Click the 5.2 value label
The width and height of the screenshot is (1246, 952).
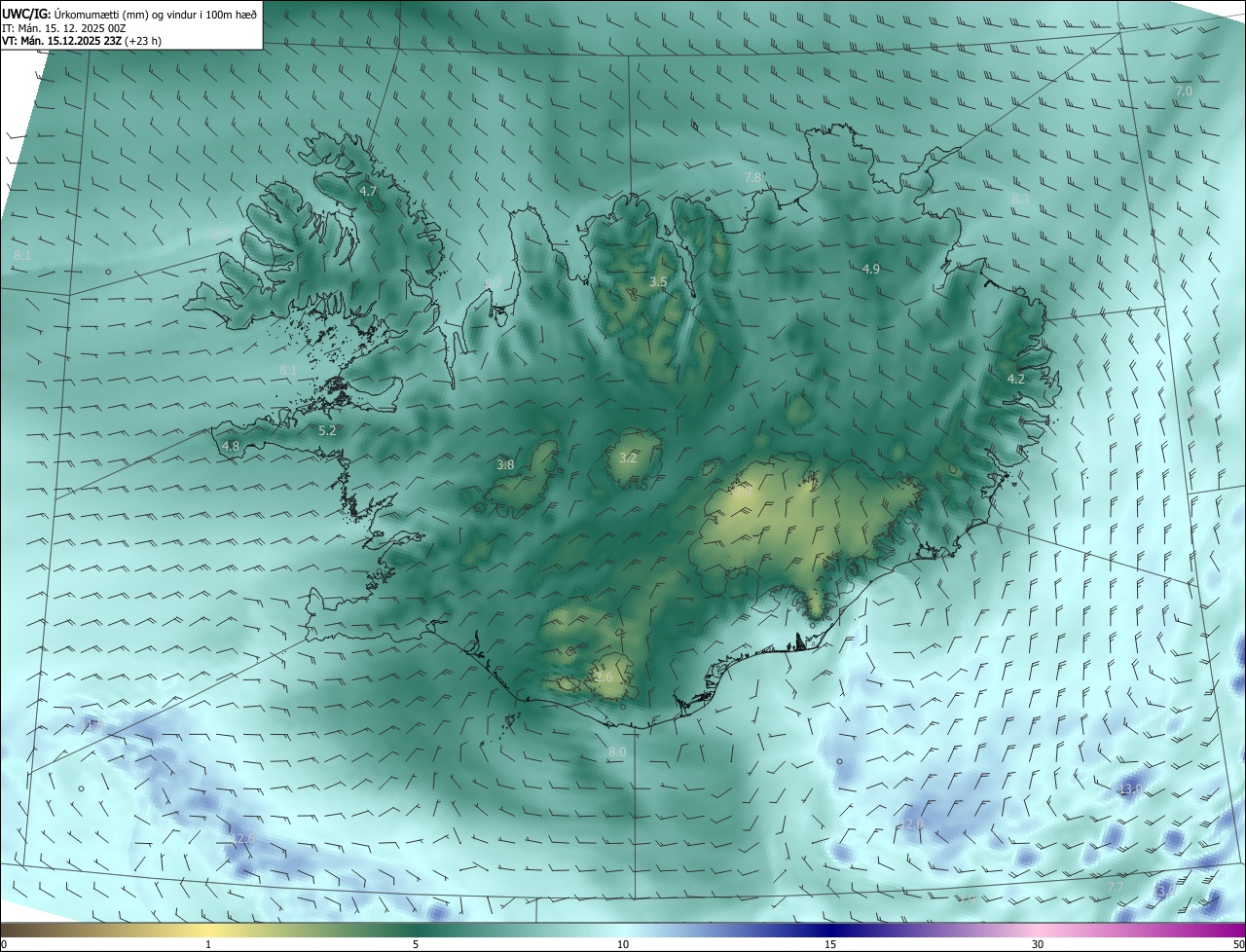click(x=327, y=429)
